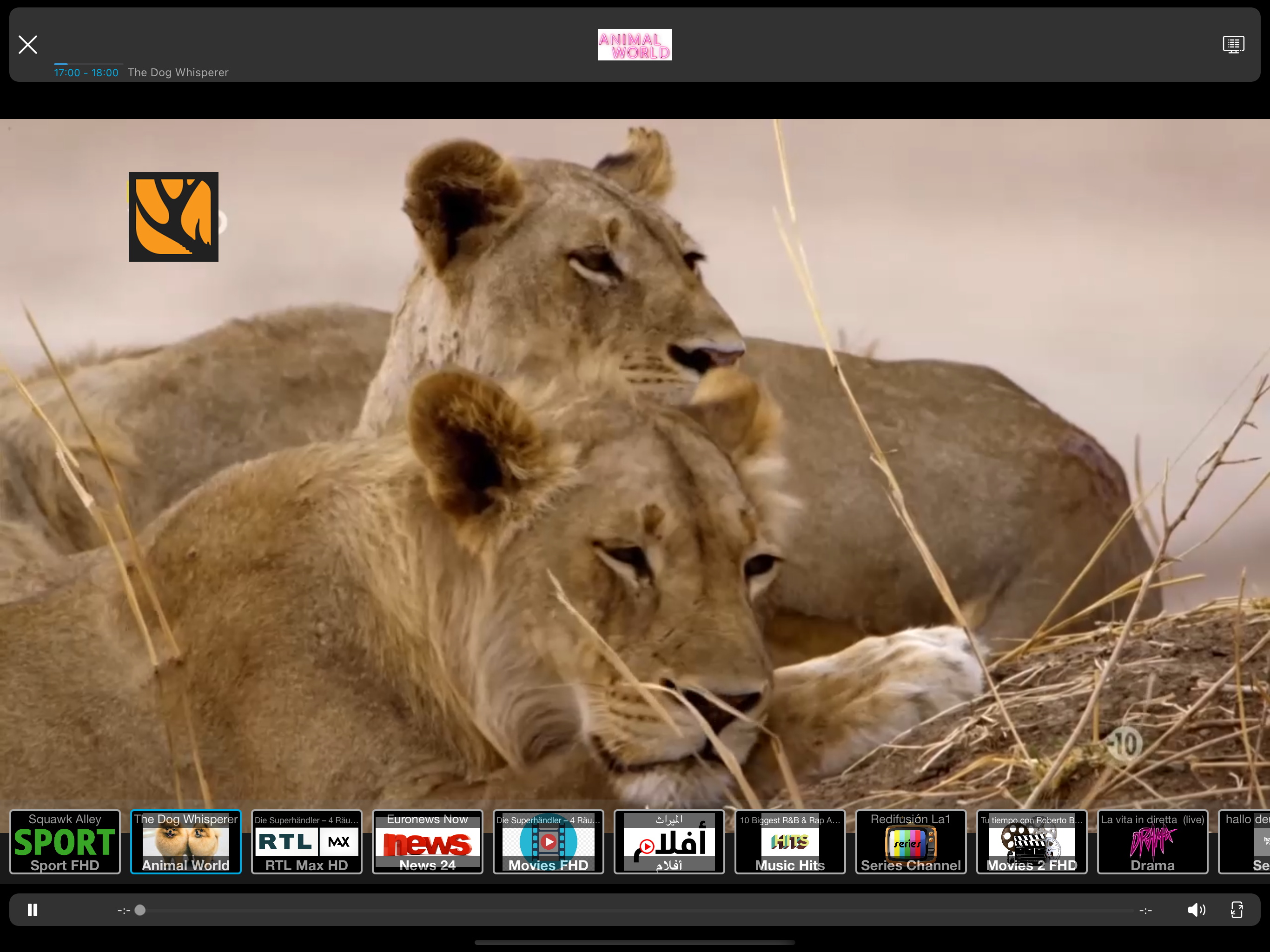1270x952 pixels.
Task: Open Movies 2 FHD channel
Action: click(x=1032, y=842)
